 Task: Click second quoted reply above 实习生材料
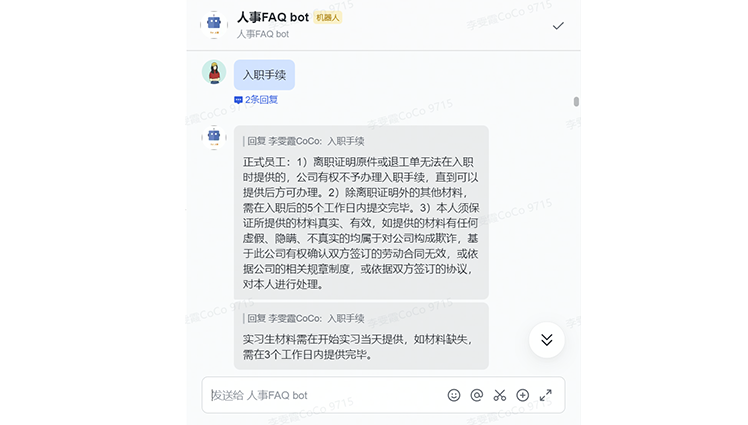(304, 318)
